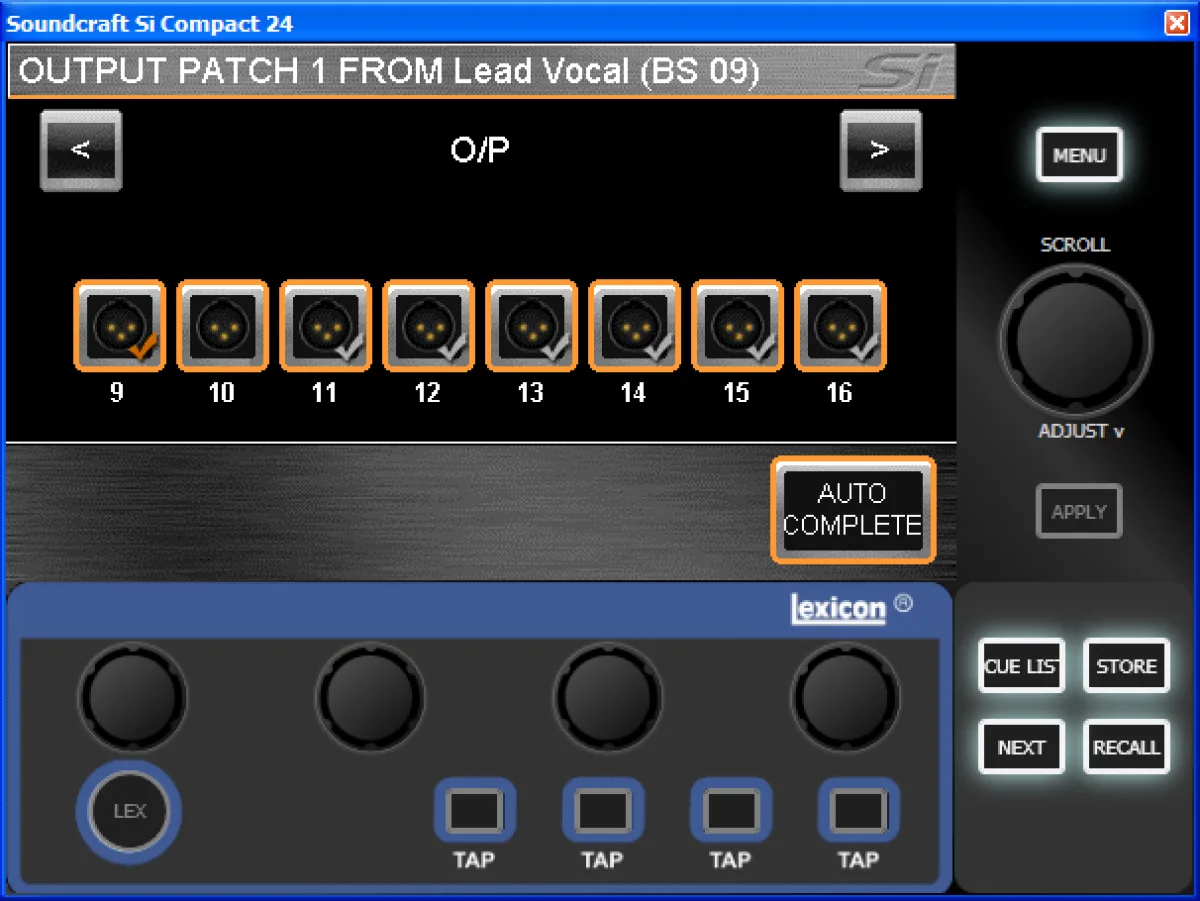Select XLR output socket 13
The width and height of the screenshot is (1200, 901).
531,326
